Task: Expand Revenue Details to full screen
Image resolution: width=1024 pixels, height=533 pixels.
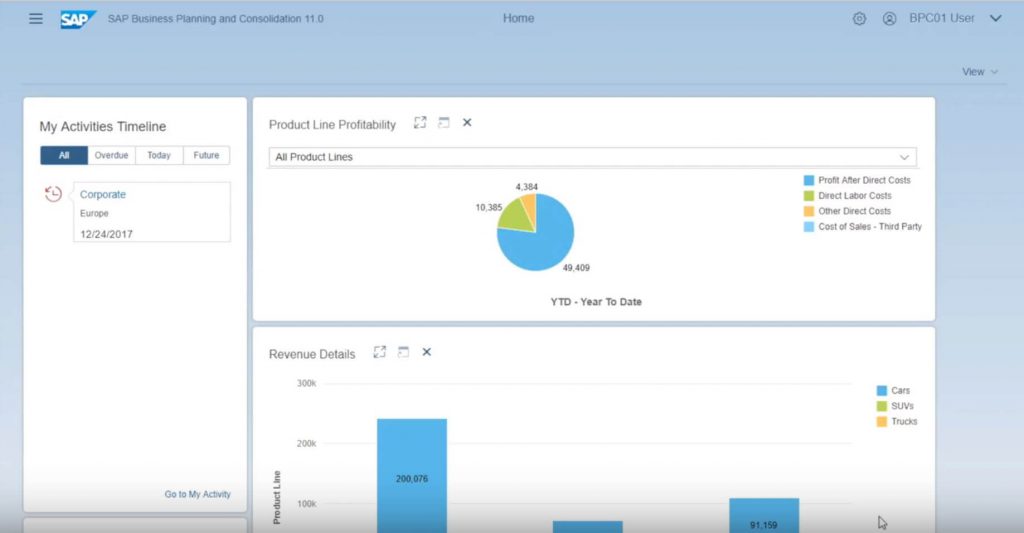Action: click(x=379, y=352)
